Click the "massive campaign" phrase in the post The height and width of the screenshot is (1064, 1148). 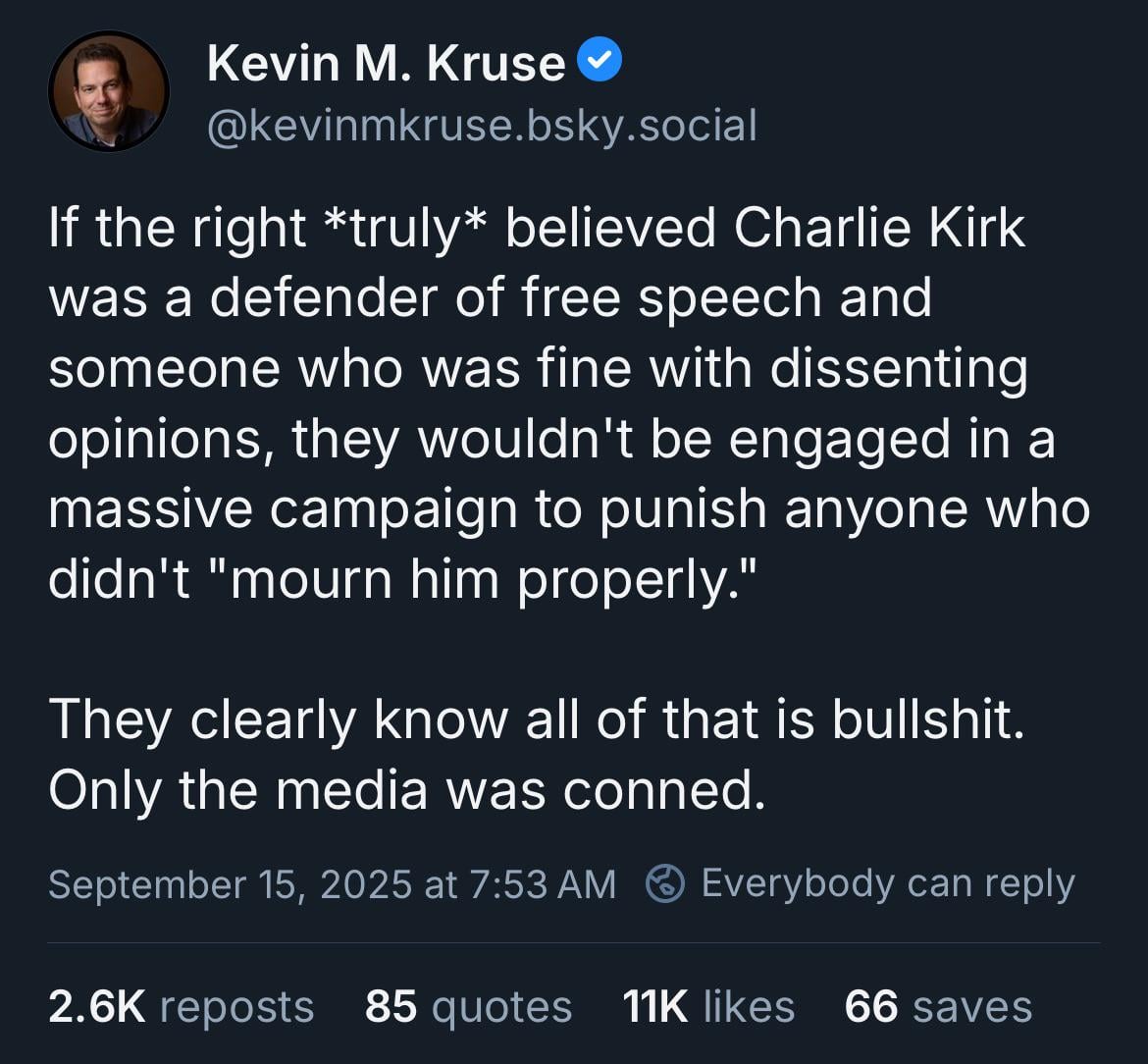click(x=283, y=510)
